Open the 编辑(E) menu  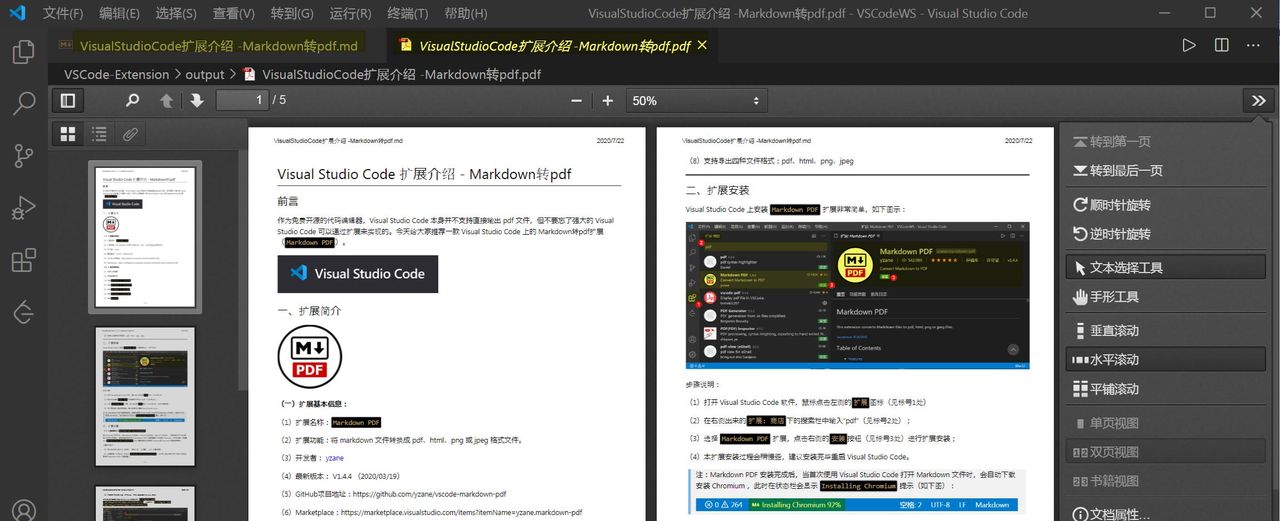click(120, 14)
